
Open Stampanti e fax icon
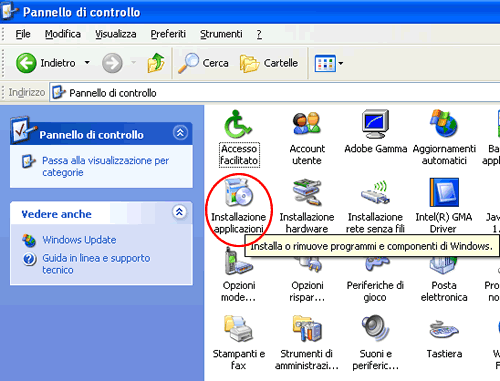point(239,329)
